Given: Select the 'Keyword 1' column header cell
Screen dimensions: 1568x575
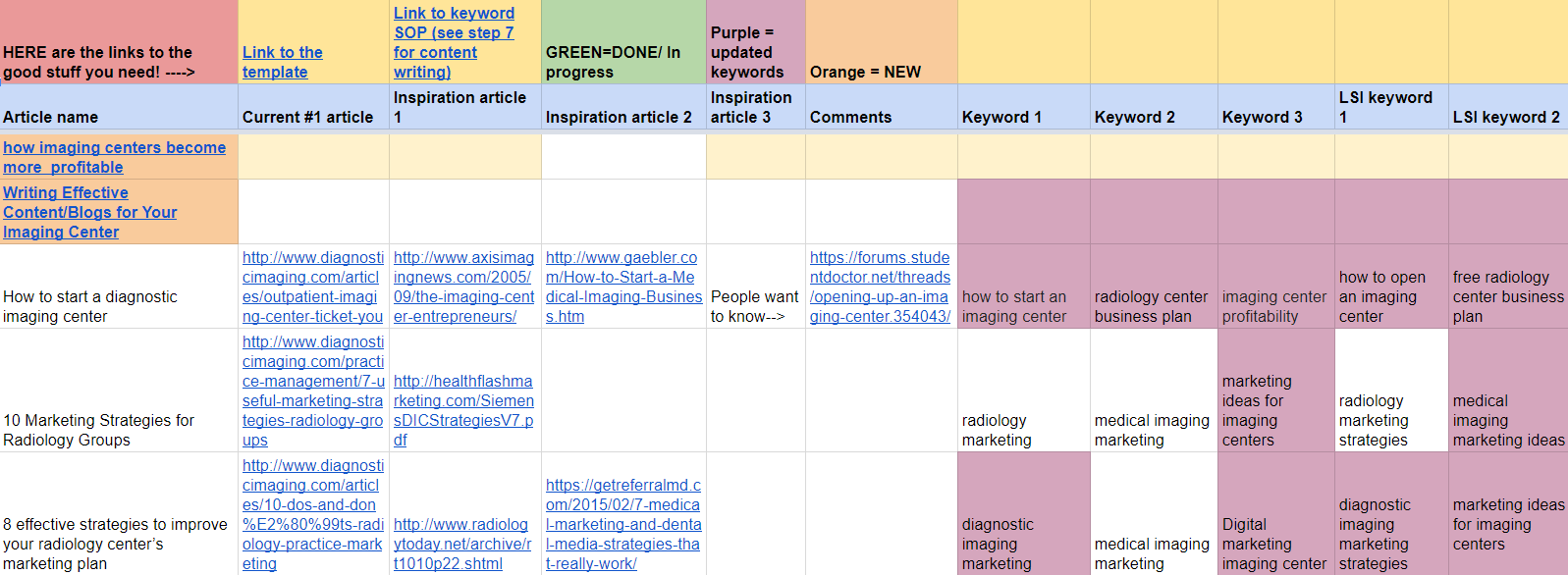Looking at the screenshot, I should [1024, 107].
